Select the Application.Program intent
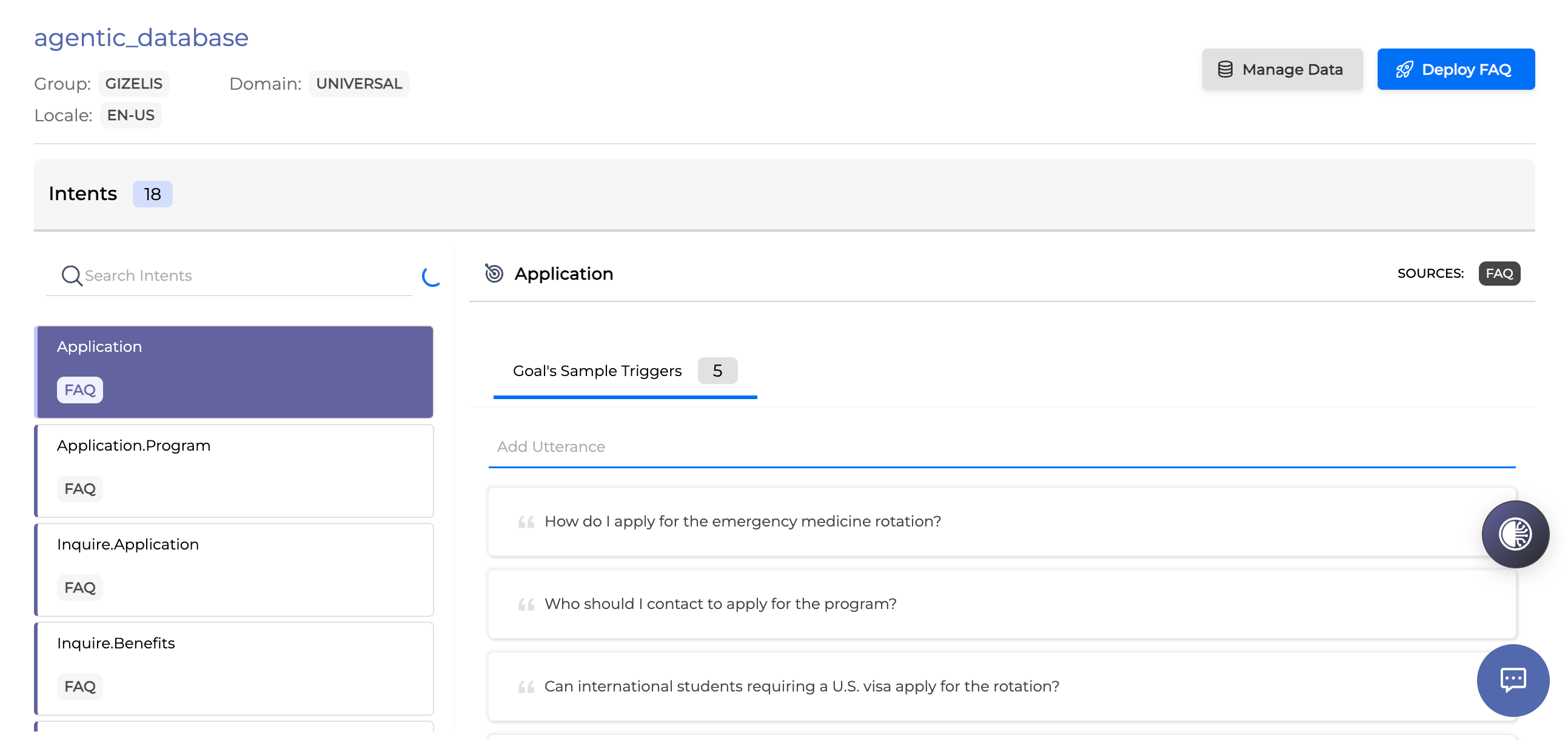Image resolution: width=1568 pixels, height=740 pixels. point(234,470)
